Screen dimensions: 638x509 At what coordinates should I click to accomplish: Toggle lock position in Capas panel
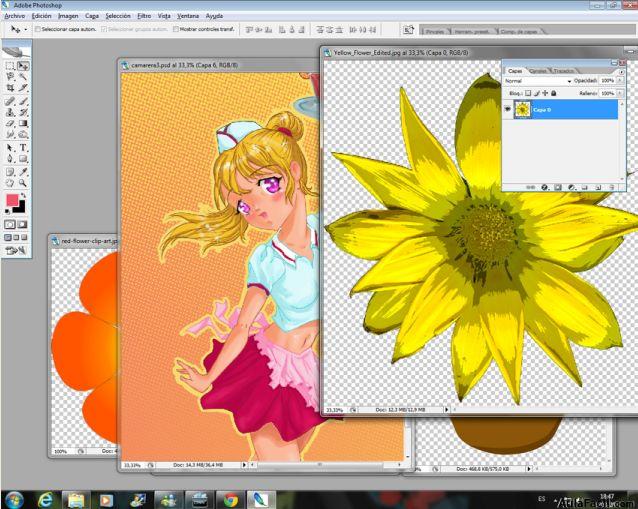(x=545, y=93)
